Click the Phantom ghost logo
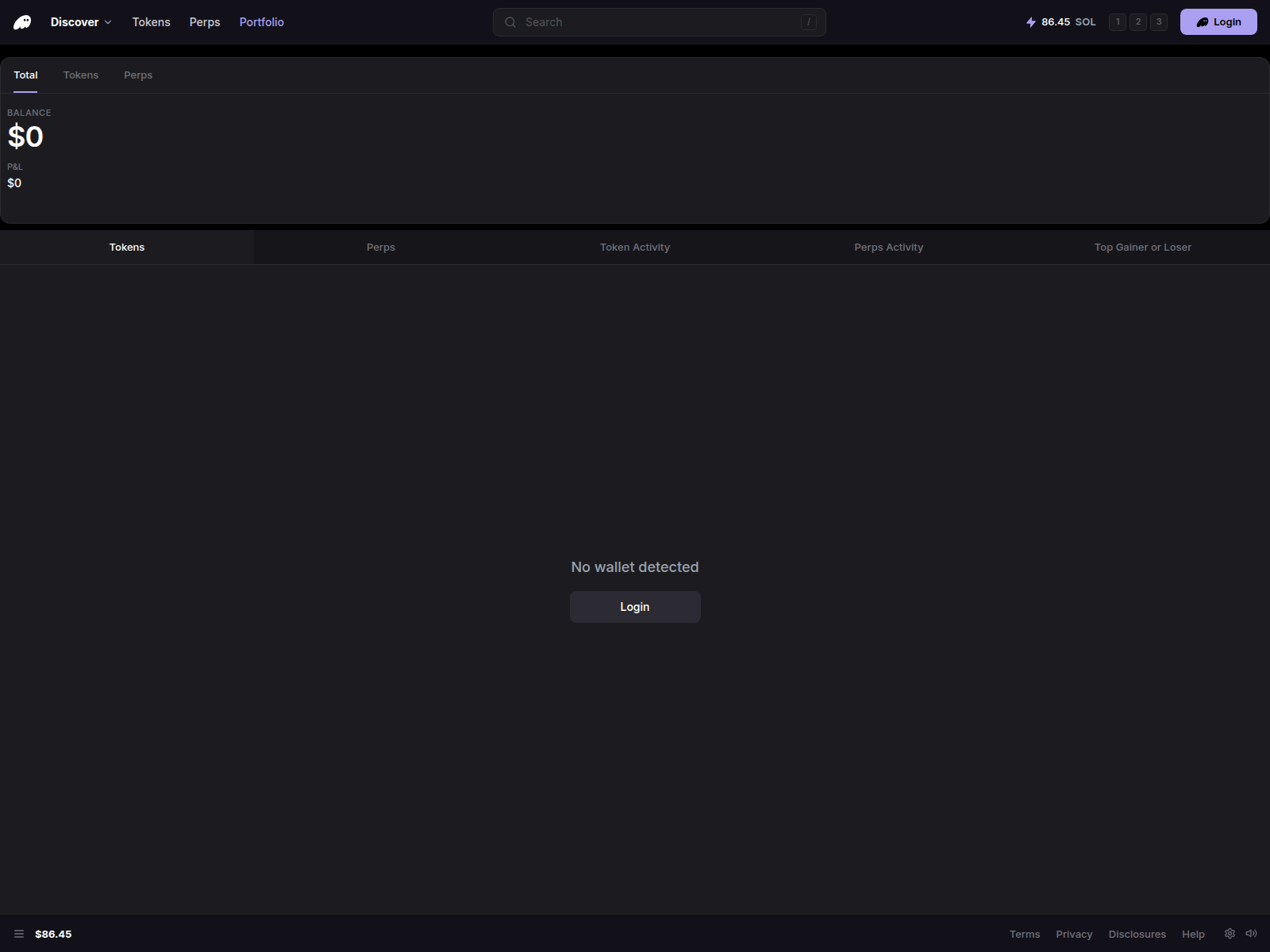This screenshot has width=1270, height=952. (x=22, y=22)
